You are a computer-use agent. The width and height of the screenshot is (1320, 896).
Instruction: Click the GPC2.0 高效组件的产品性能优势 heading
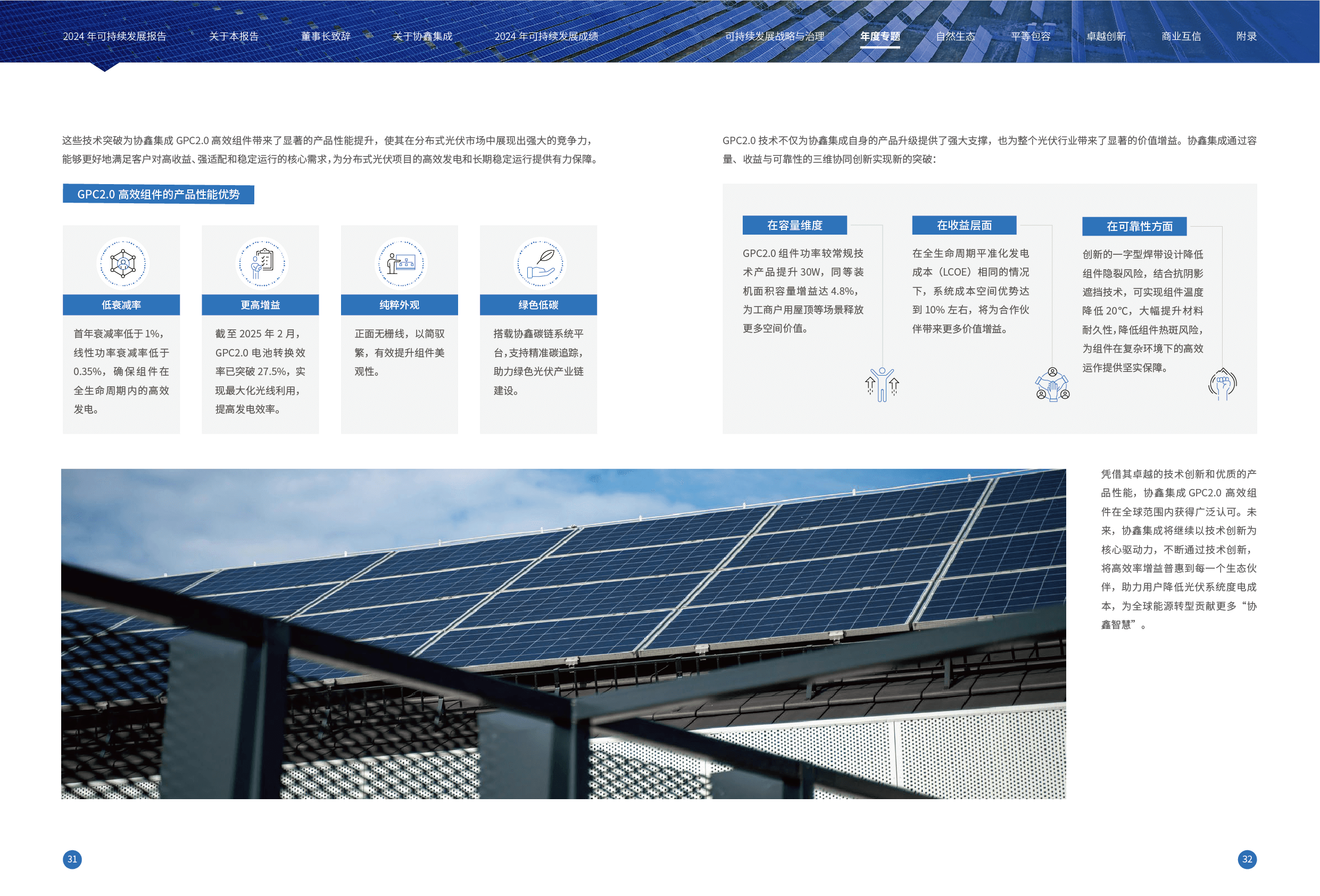coord(159,194)
